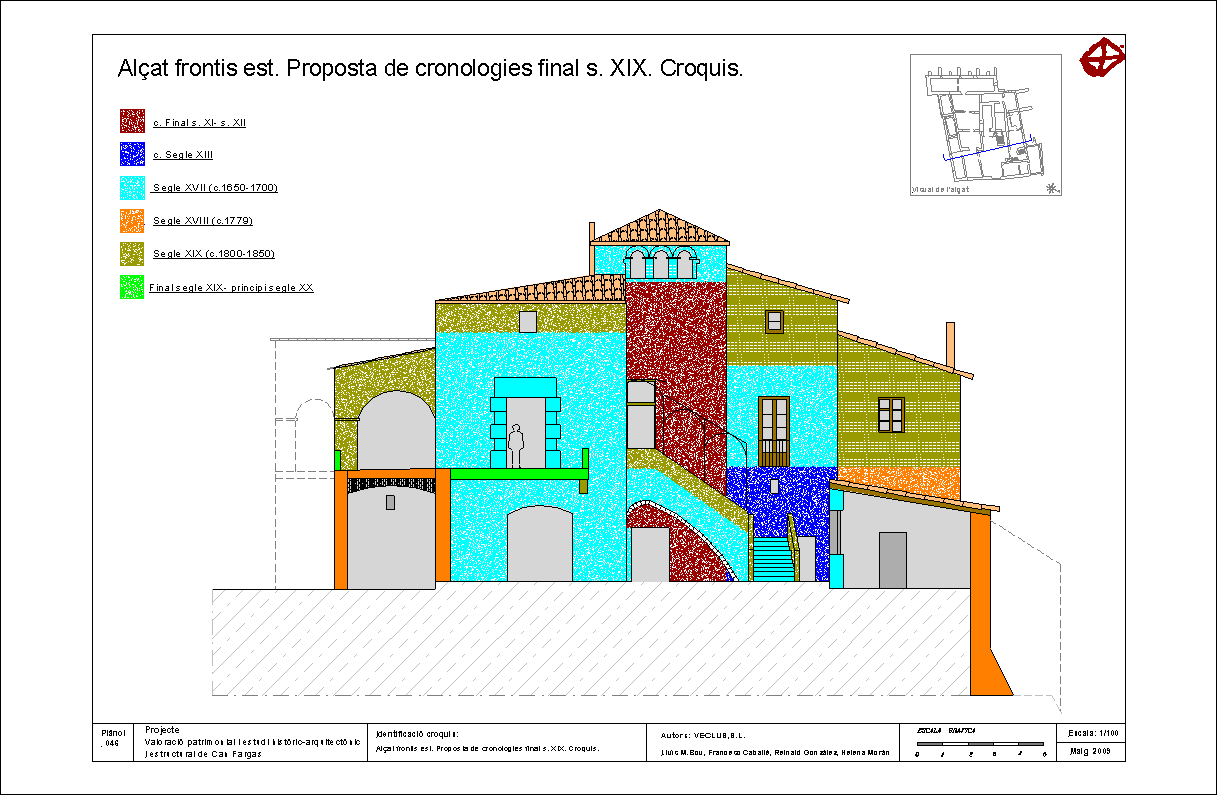1217x795 pixels.
Task: Click the dark red legend swatch
Action: (x=133, y=122)
